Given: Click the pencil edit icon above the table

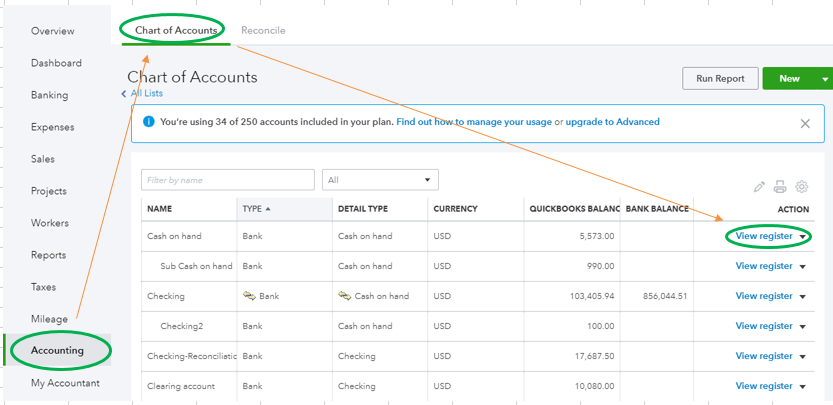Looking at the screenshot, I should [759, 186].
